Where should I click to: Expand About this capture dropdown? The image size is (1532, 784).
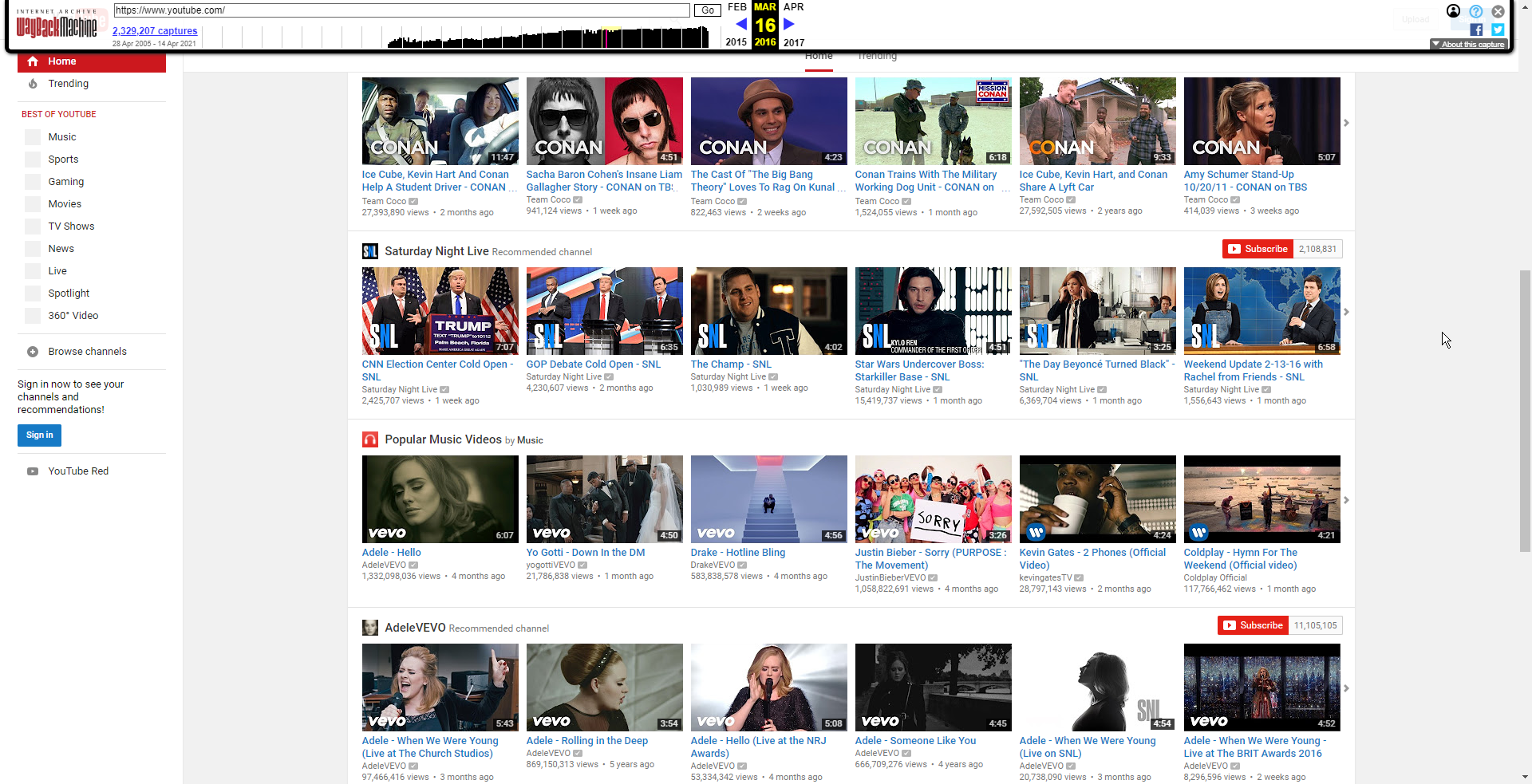point(1467,45)
